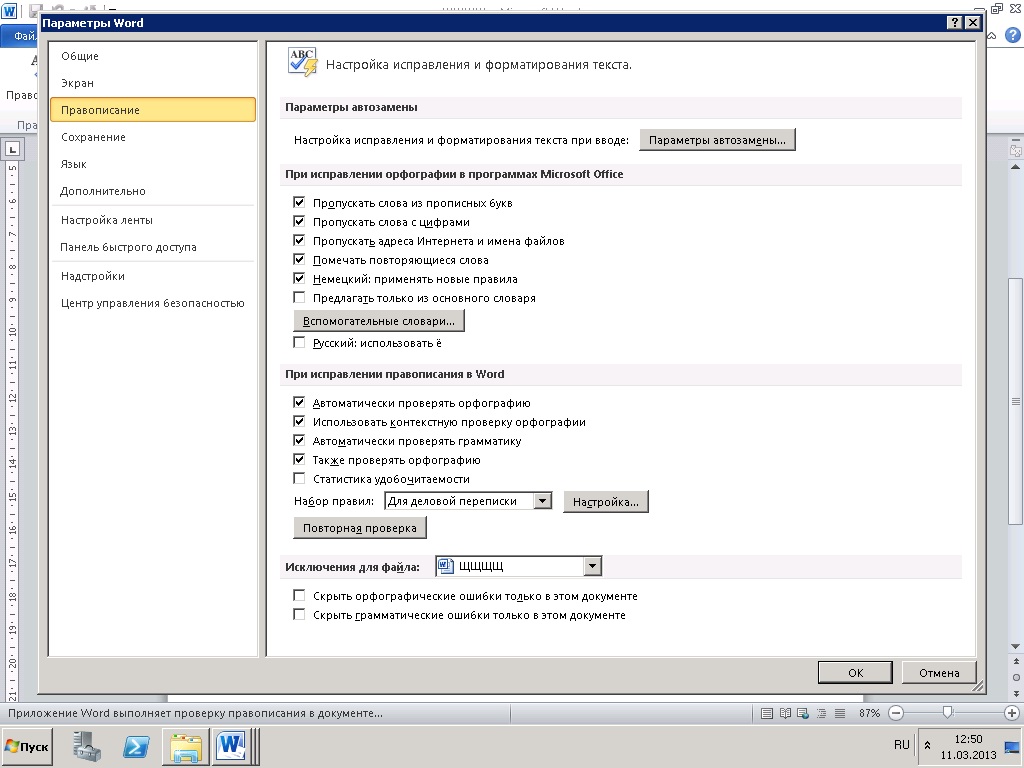Click the dialog's question mark help button
Image resolution: width=1024 pixels, height=768 pixels.
[954, 22]
